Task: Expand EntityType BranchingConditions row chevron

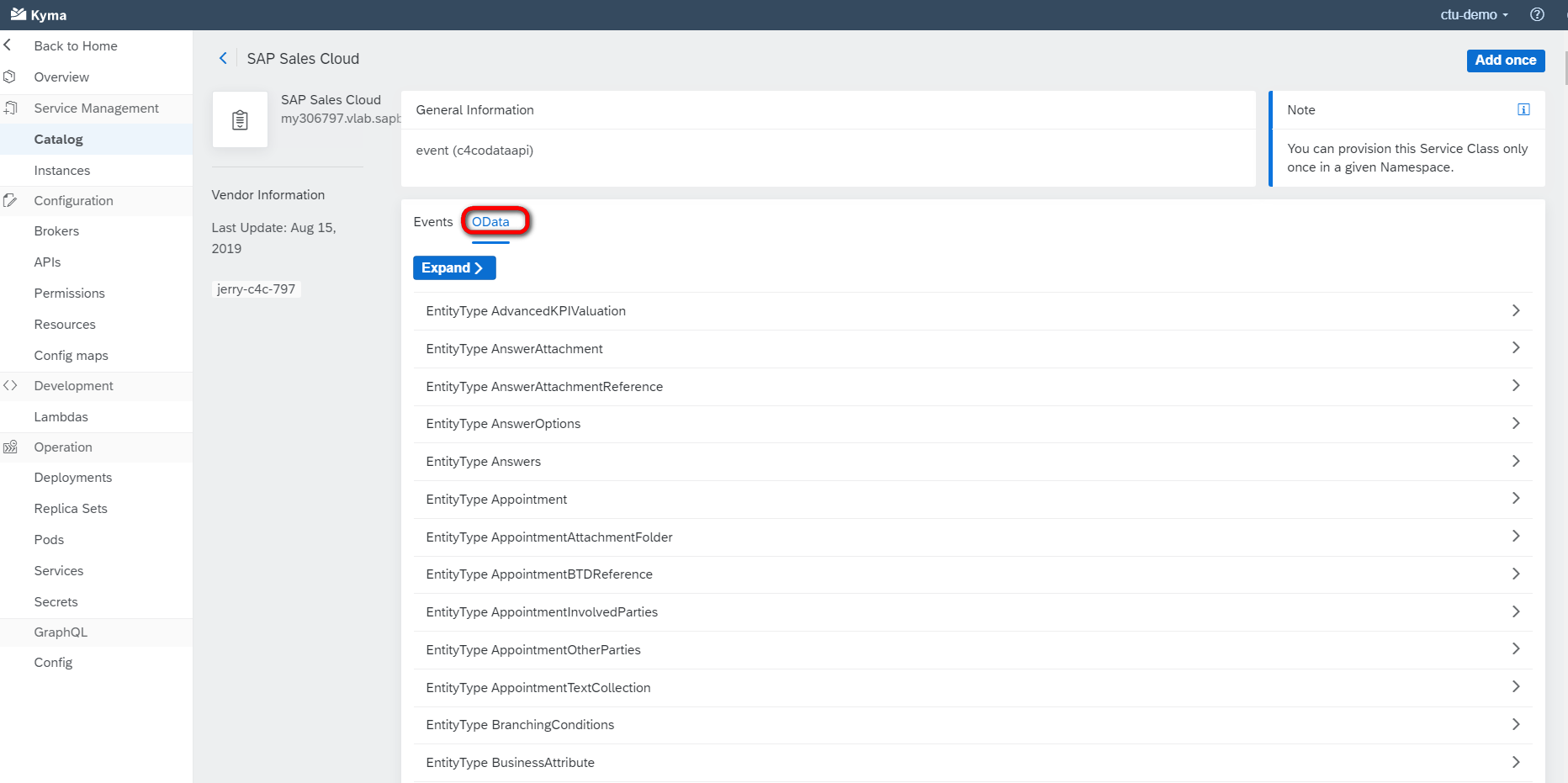Action: pyautogui.click(x=1516, y=725)
